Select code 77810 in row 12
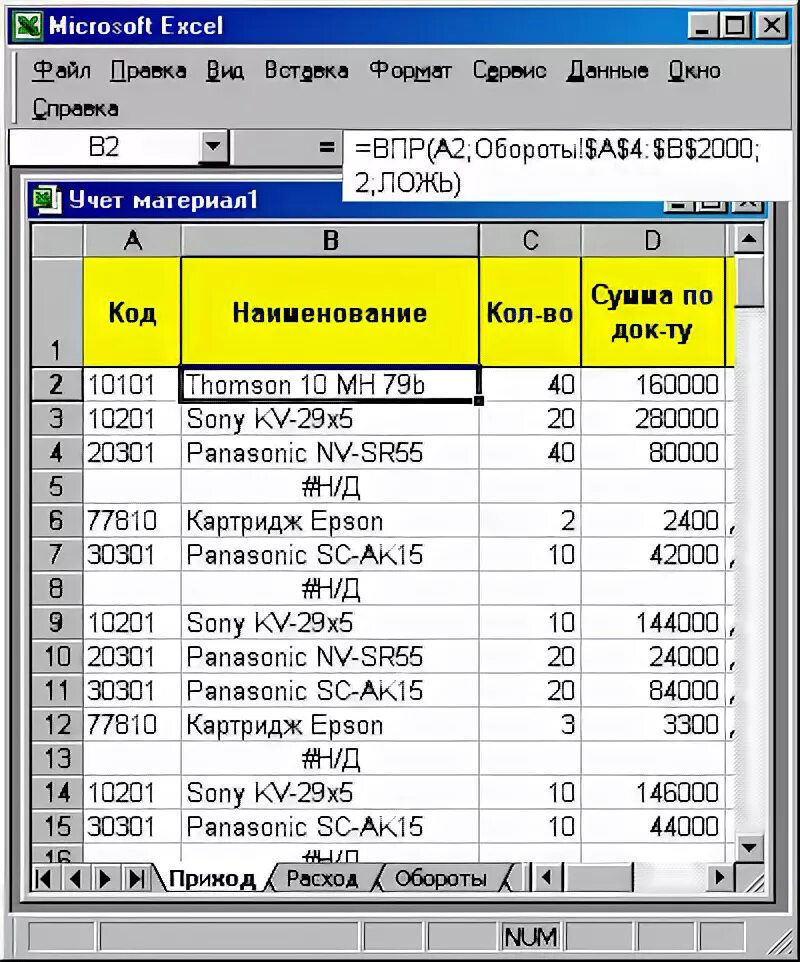 pos(133,725)
